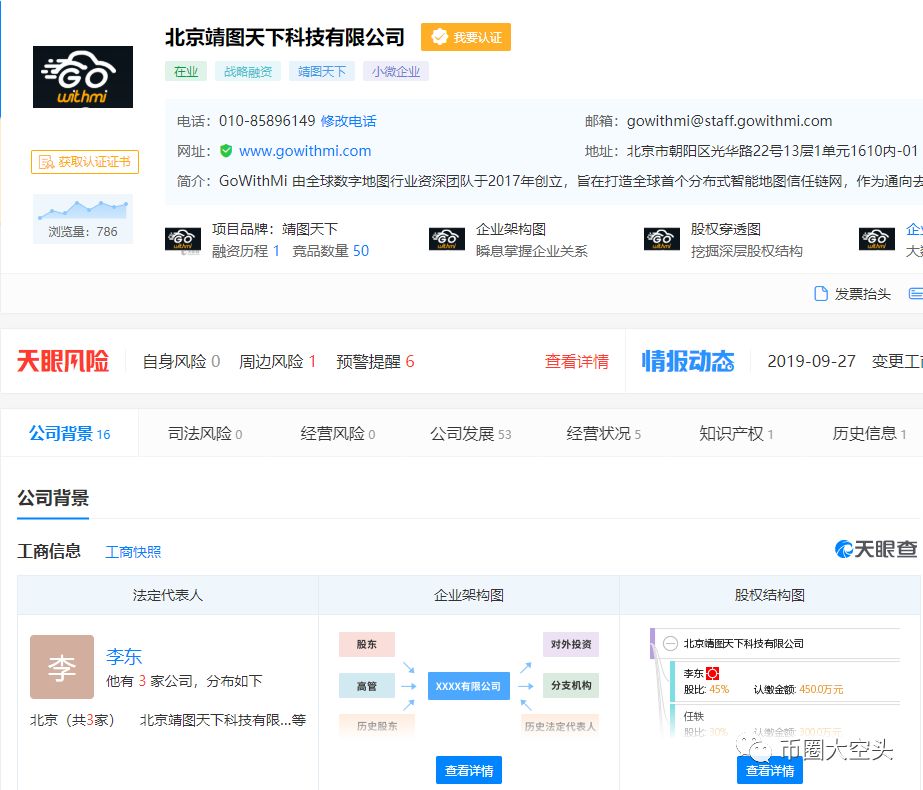
Task: Switch to 公司背景 tab
Action: 69,434
